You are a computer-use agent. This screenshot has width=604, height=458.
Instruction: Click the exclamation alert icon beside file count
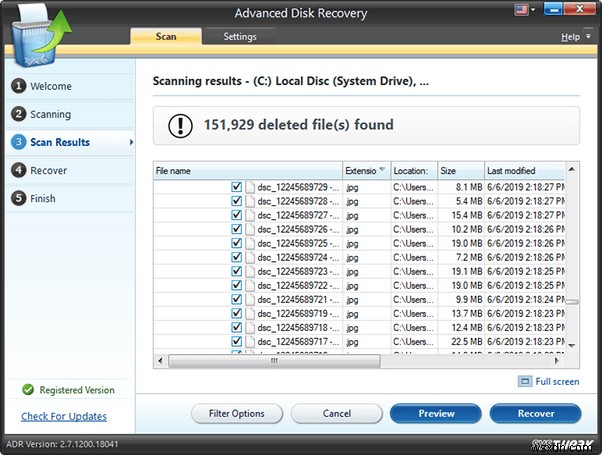[180, 126]
